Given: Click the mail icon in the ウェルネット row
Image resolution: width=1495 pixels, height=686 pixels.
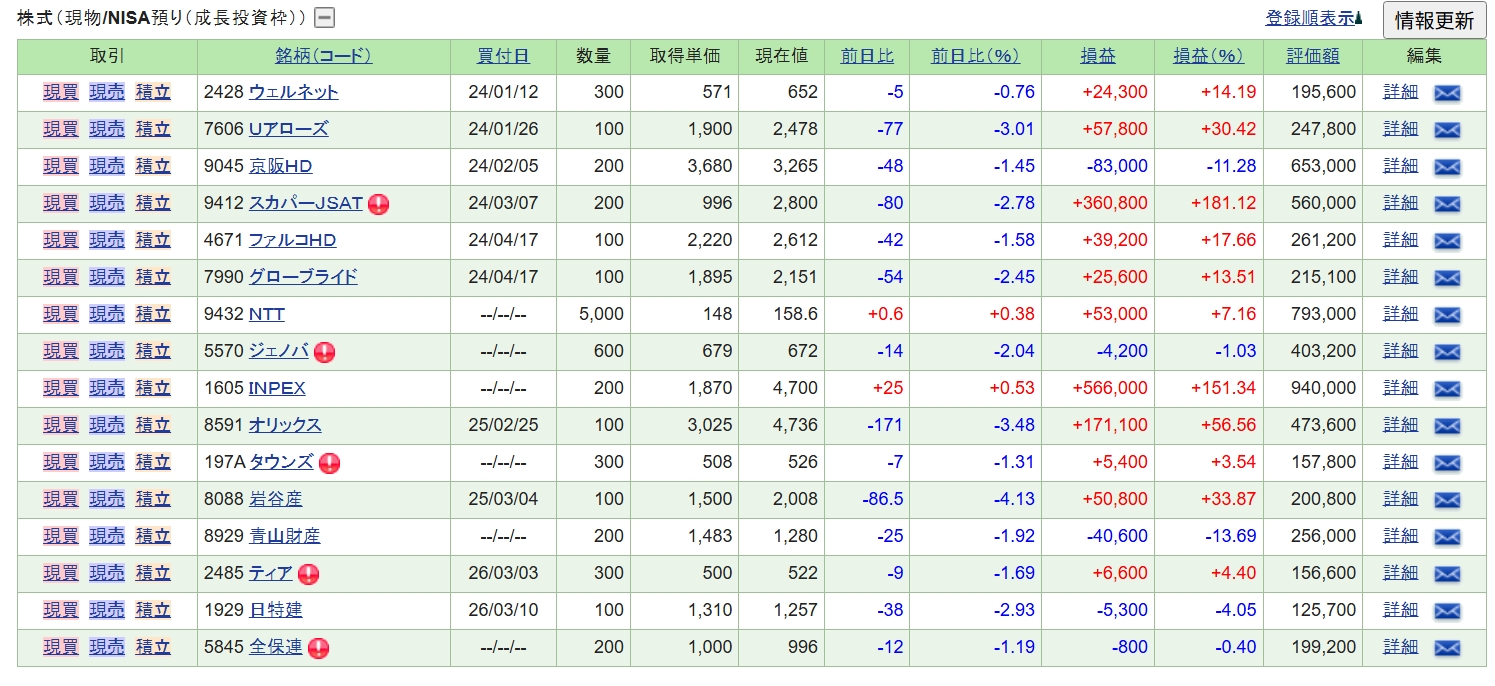Looking at the screenshot, I should click(x=1447, y=93).
